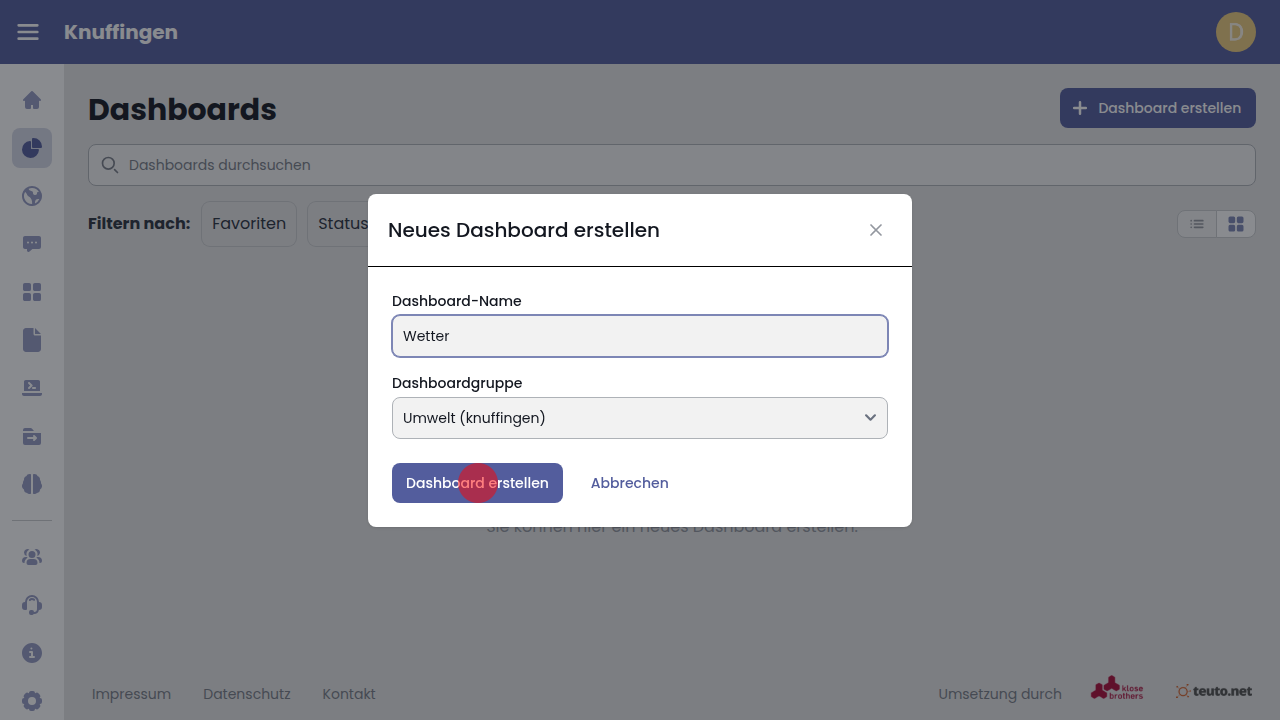This screenshot has height=720, width=1280.
Task: Switch to grid view layout
Action: click(x=1236, y=224)
